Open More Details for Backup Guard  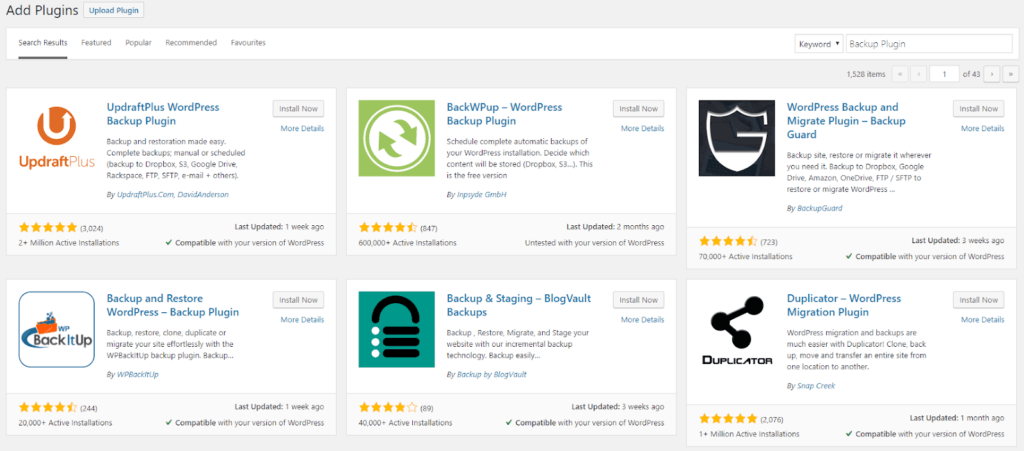tap(983, 129)
